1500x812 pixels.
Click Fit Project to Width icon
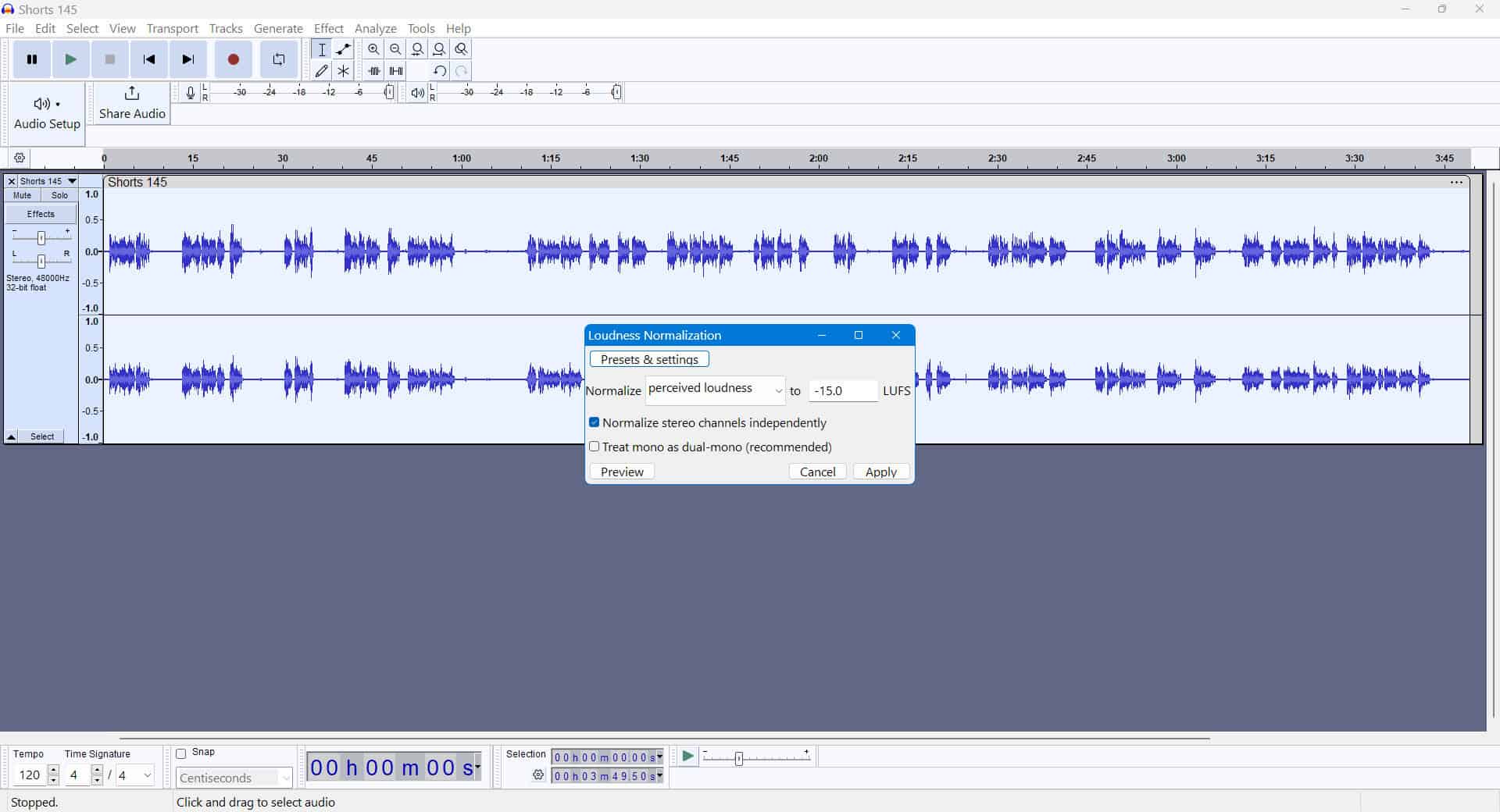point(439,48)
